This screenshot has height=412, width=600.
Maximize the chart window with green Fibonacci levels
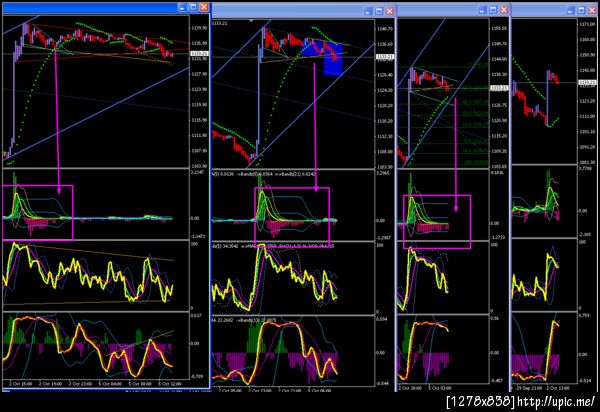tap(494, 10)
